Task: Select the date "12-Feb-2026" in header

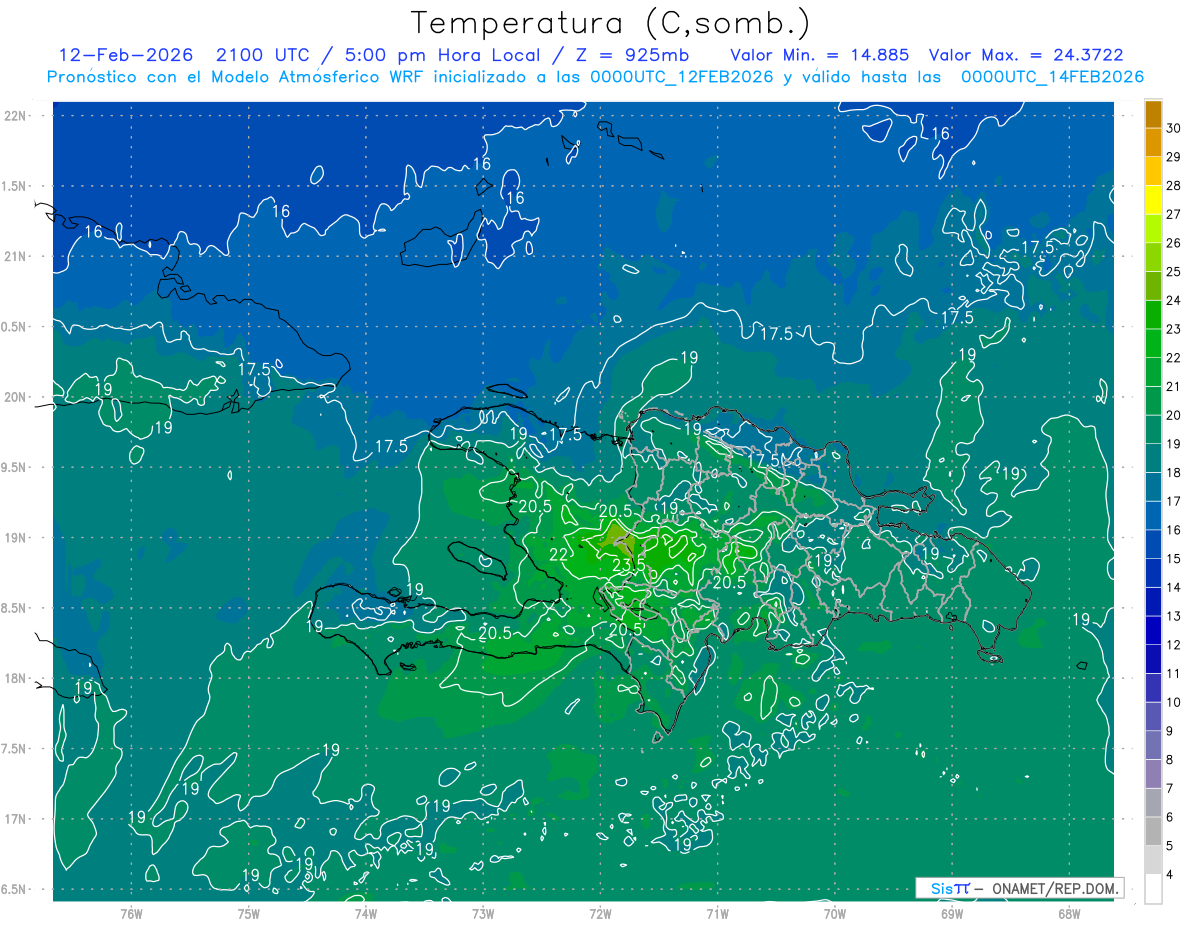Action: click(127, 55)
